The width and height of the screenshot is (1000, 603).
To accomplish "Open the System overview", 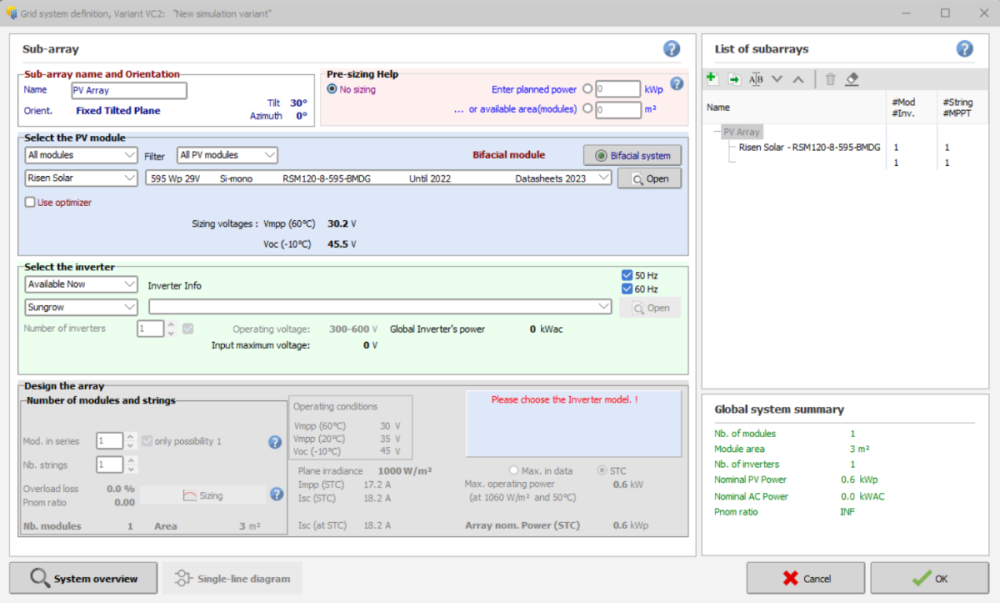I will point(83,578).
